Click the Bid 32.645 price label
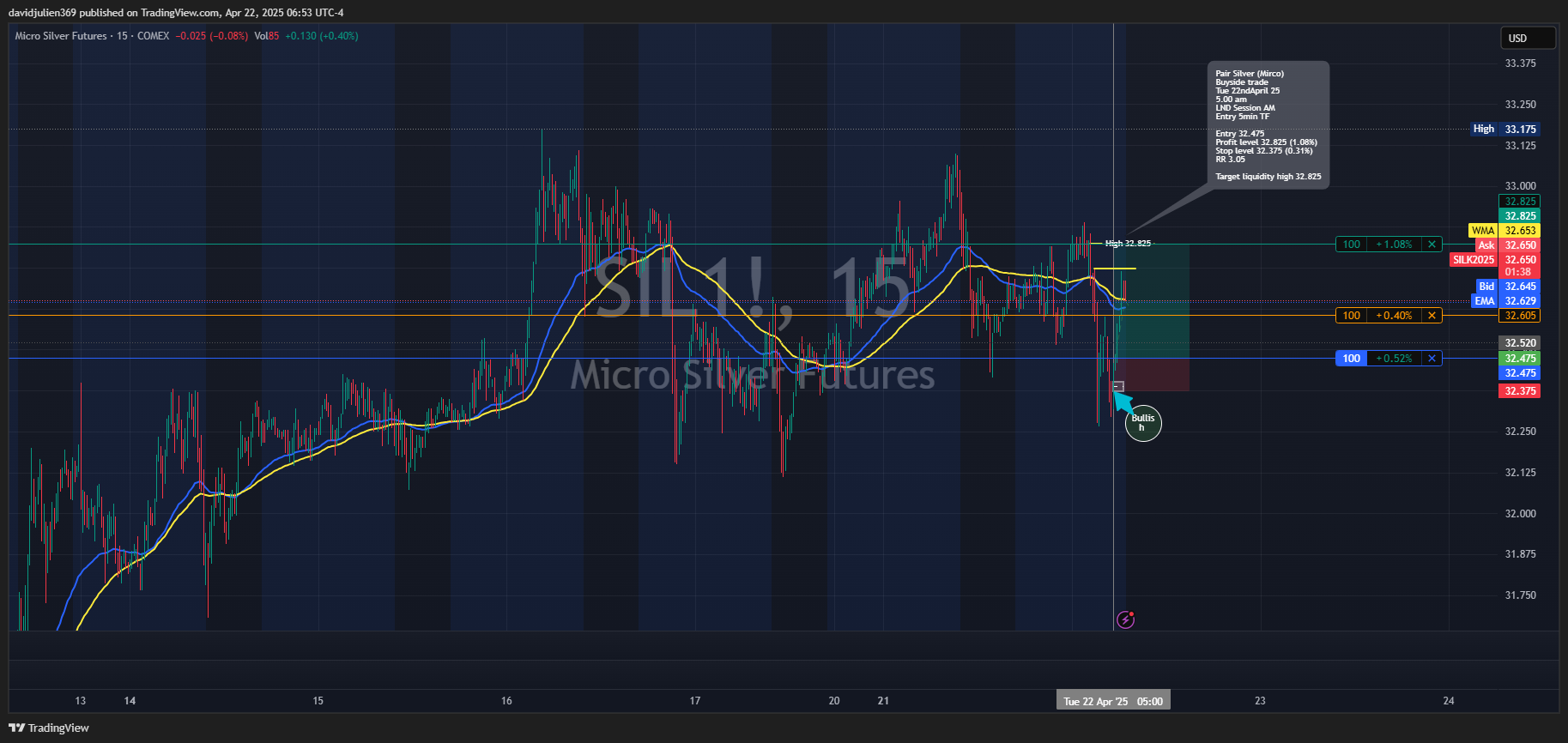Image resolution: width=1568 pixels, height=743 pixels. coord(1508,287)
